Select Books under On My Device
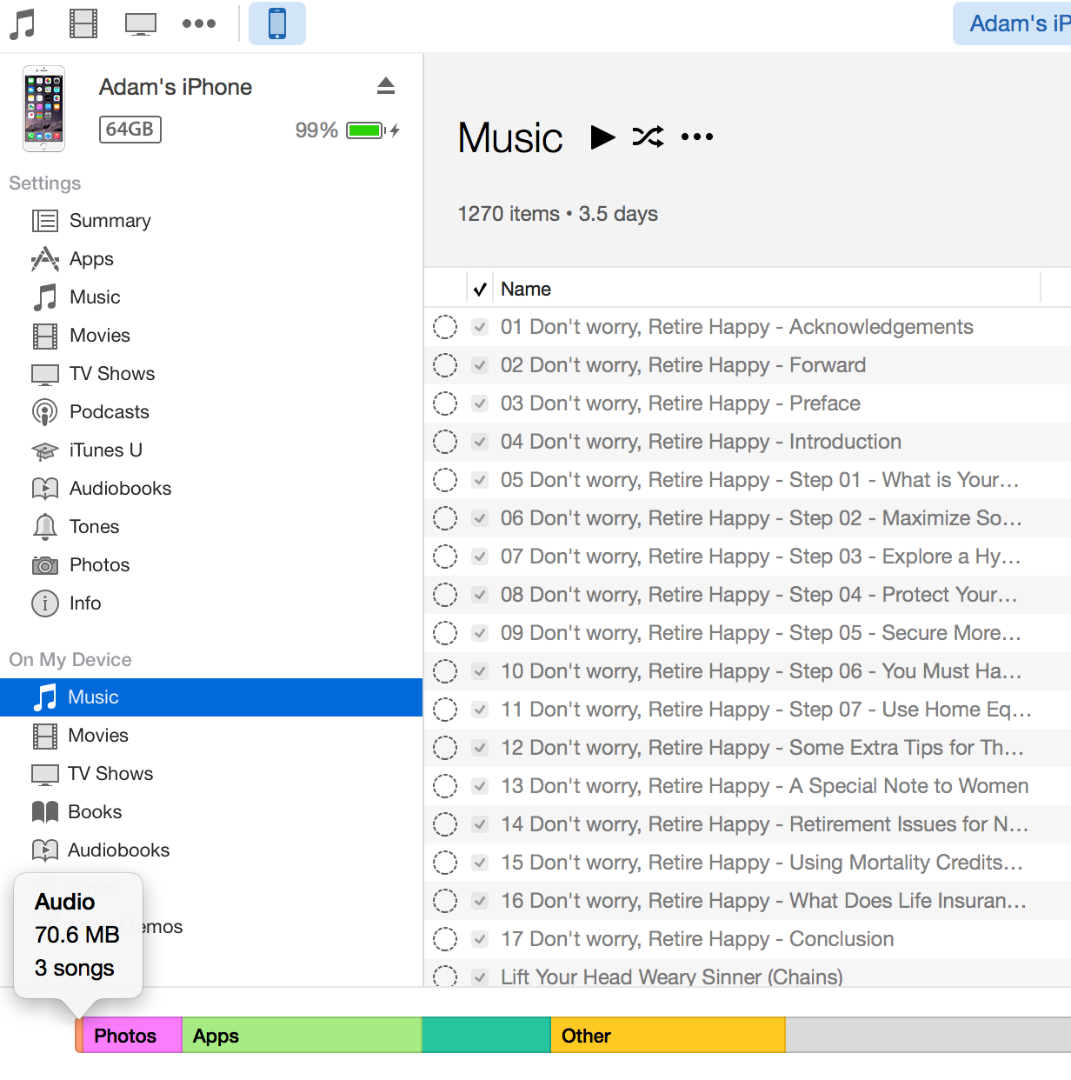The width and height of the screenshot is (1071, 1080). coord(76,812)
